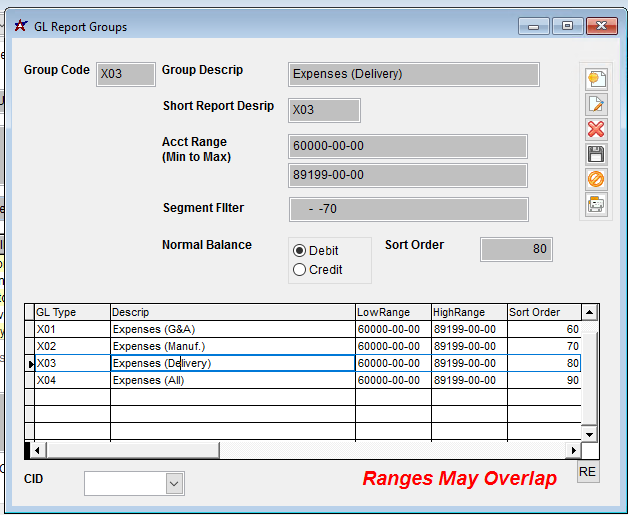Click the Segment Filter field
This screenshot has width=632, height=517.
[x=407, y=209]
